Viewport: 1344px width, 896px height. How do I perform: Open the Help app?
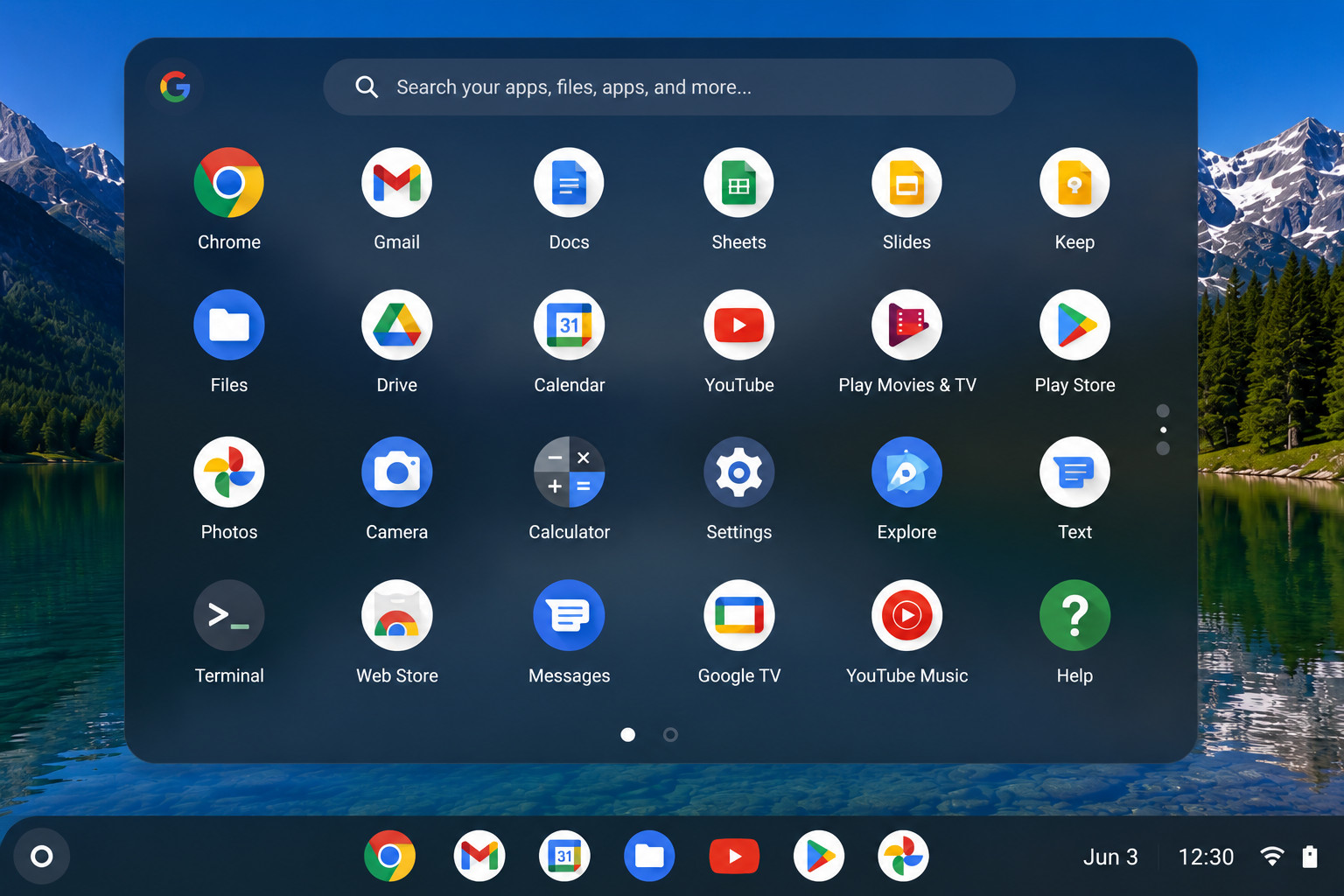[x=1074, y=615]
